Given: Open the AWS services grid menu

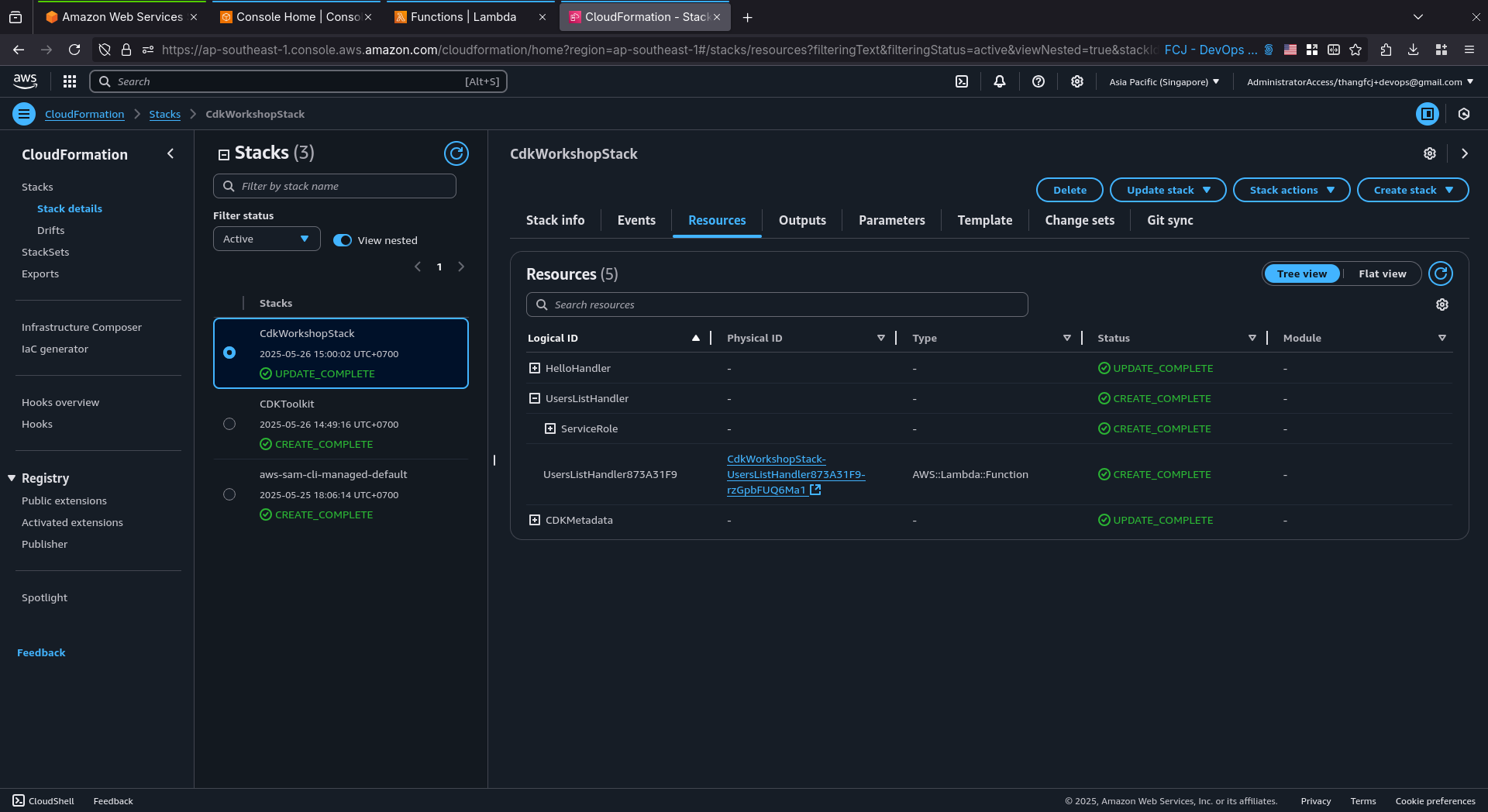Looking at the screenshot, I should pos(70,81).
